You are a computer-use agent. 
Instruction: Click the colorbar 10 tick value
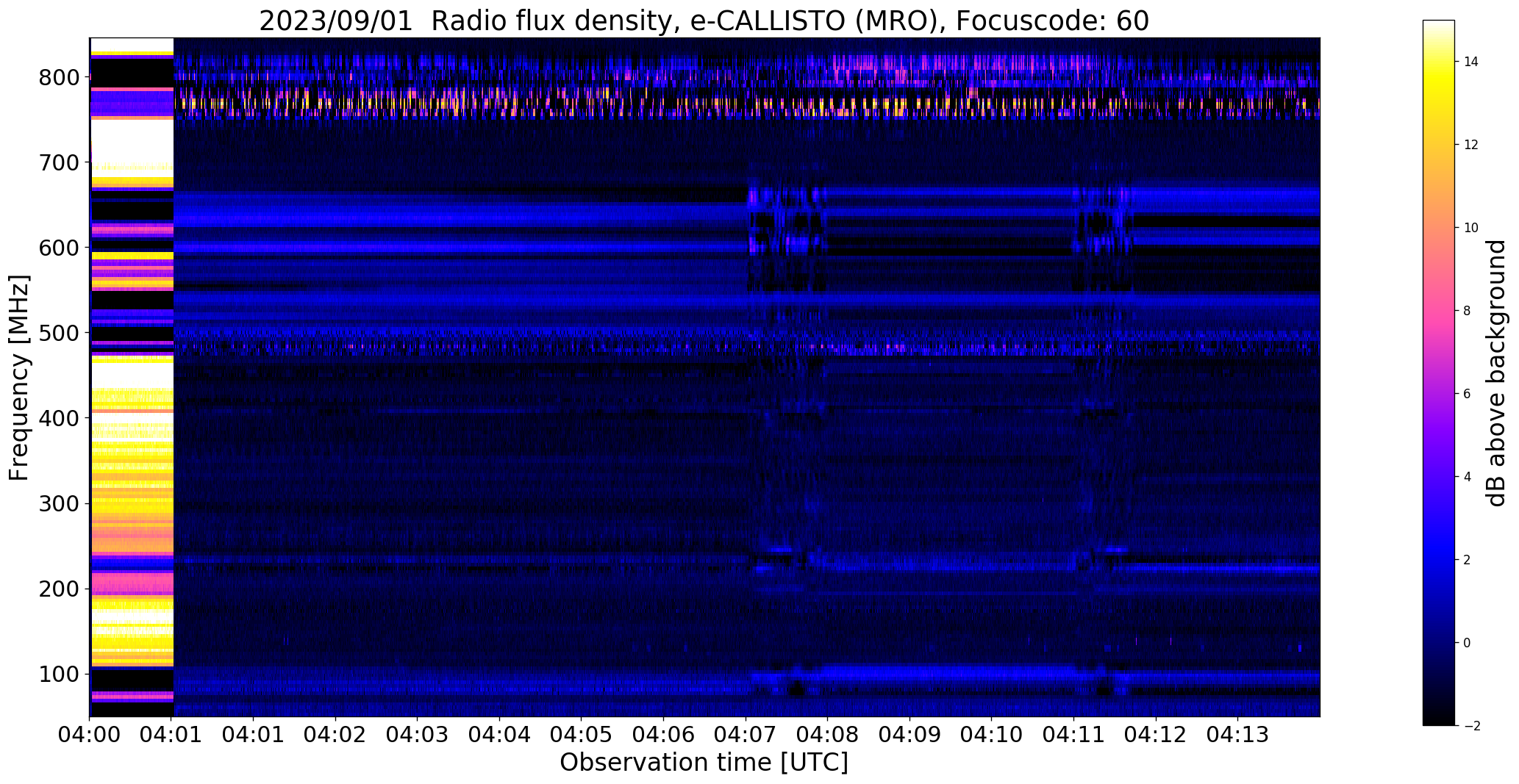1471,228
